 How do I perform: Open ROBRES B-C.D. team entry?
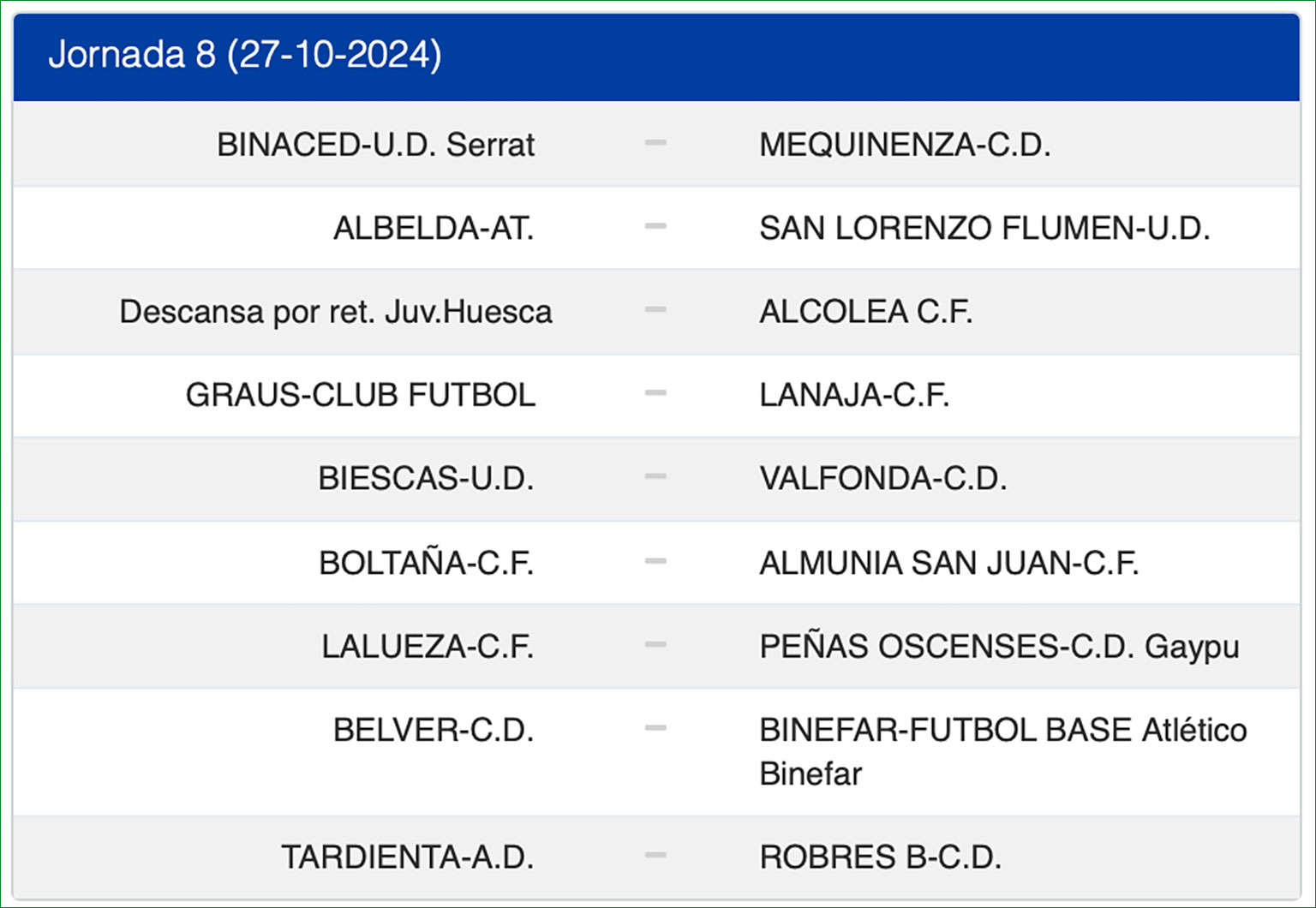[x=881, y=857]
